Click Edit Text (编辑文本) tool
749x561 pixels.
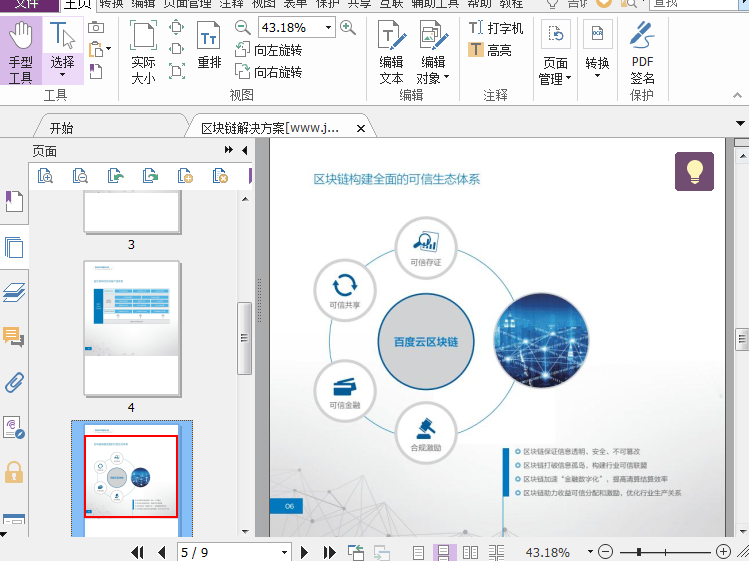point(392,52)
